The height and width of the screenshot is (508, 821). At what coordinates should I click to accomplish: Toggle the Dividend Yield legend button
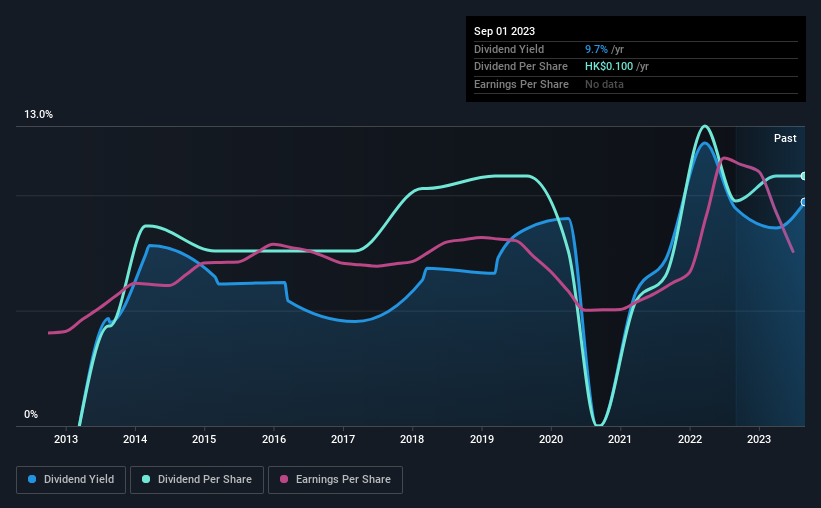pyautogui.click(x=71, y=480)
